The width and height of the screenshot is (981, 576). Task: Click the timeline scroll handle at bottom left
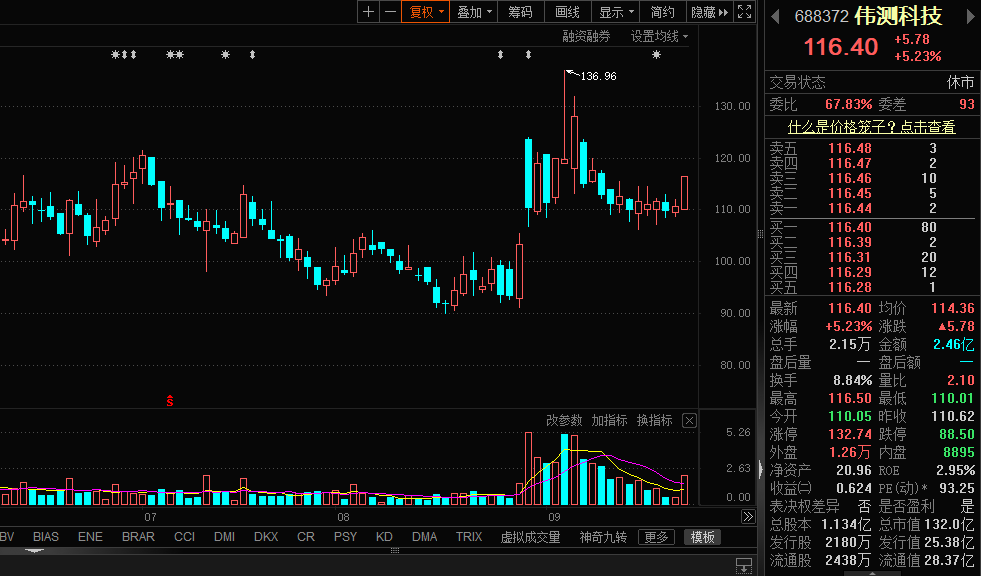point(34,551)
